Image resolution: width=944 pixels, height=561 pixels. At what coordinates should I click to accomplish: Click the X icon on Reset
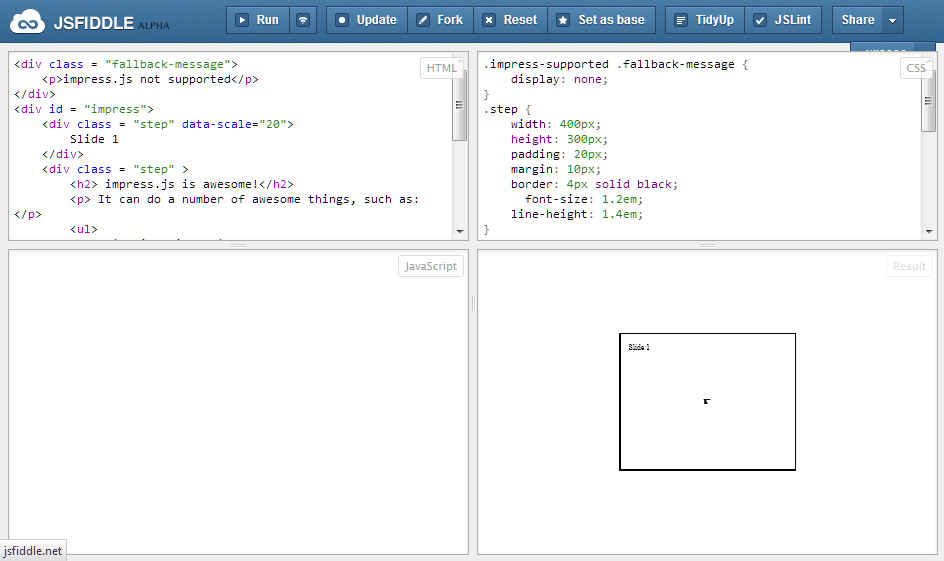point(489,20)
